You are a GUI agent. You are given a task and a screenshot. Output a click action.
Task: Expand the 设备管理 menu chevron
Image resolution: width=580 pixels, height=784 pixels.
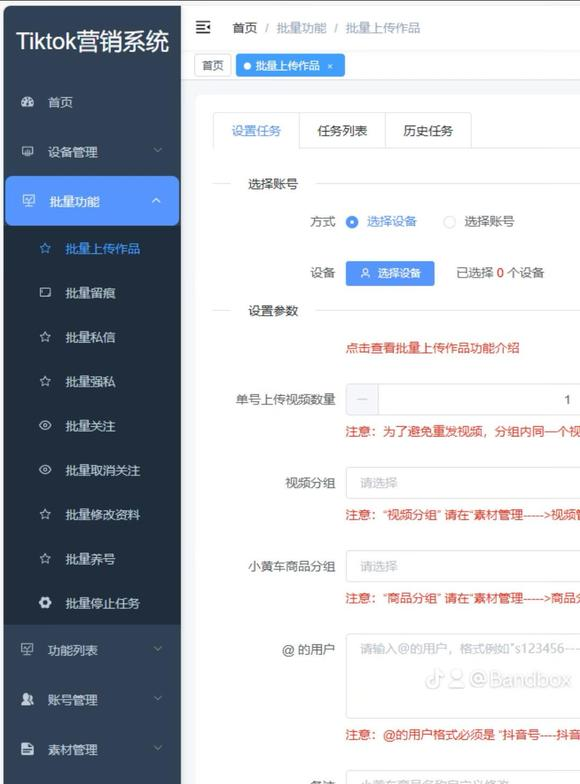[x=158, y=150]
